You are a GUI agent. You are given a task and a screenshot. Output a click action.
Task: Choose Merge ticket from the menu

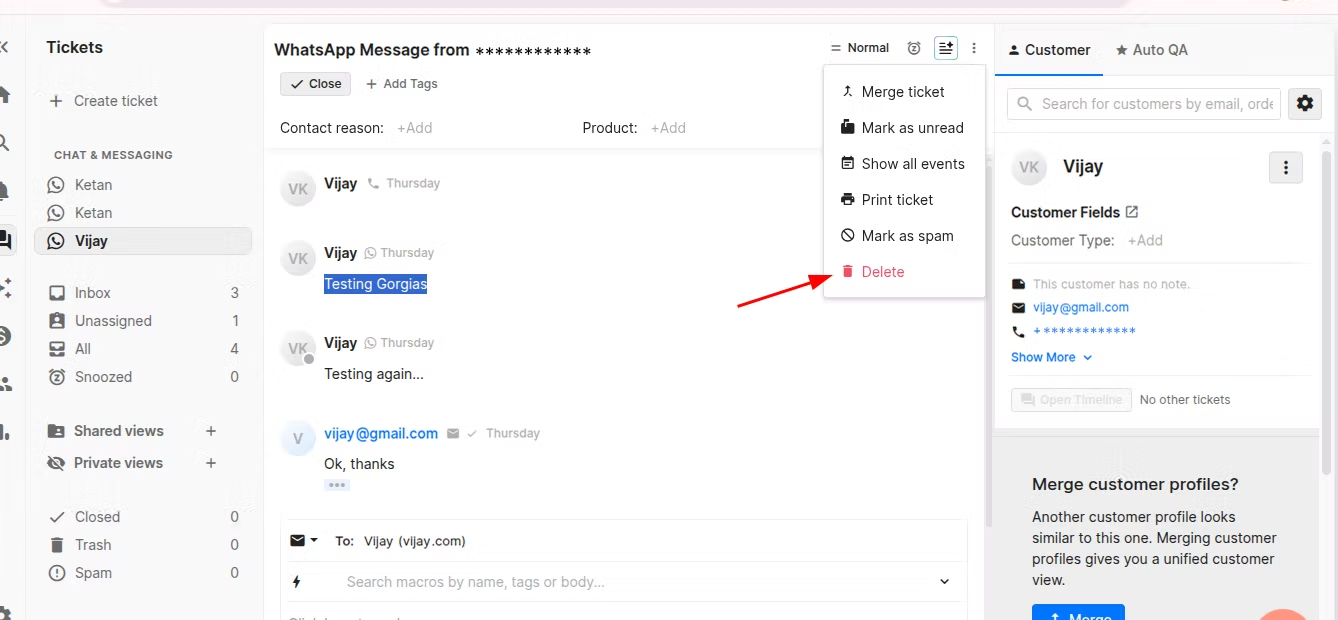tap(902, 92)
